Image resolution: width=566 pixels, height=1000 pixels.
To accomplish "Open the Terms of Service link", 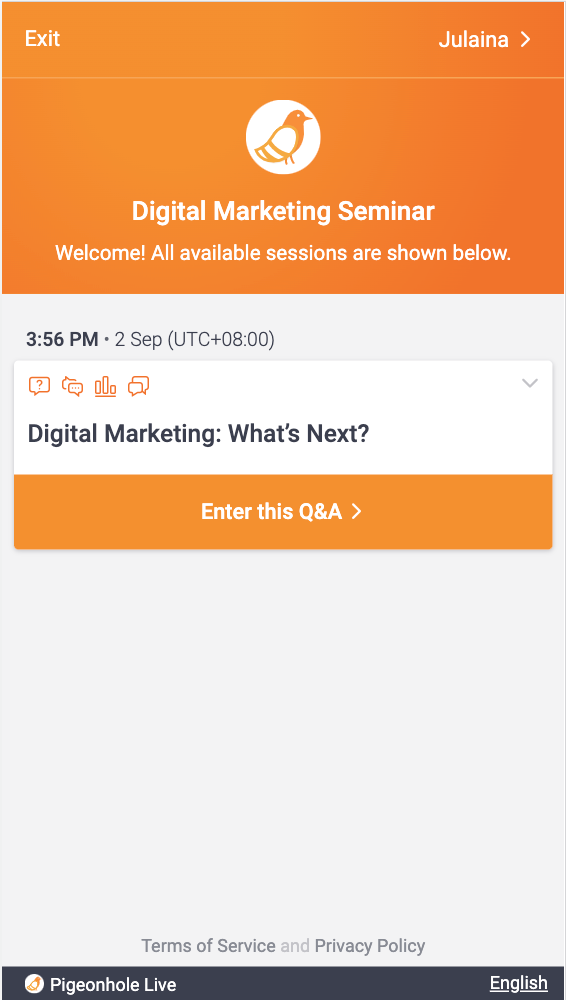I will 209,945.
